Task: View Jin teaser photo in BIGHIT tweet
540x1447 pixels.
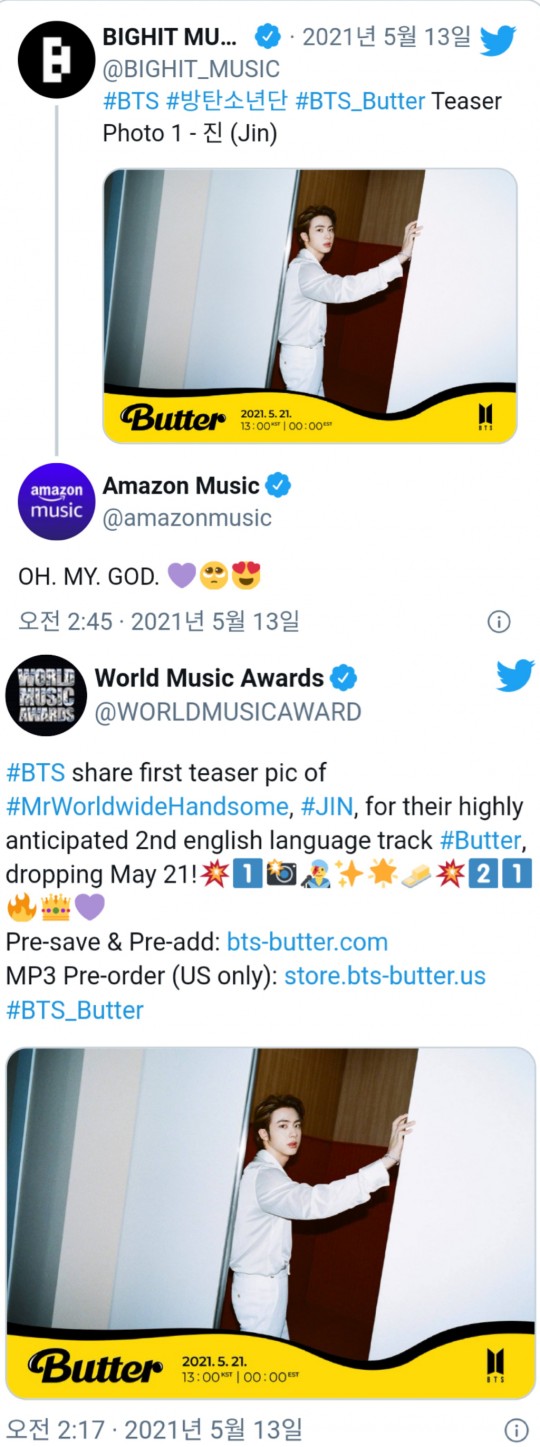Action: tap(310, 305)
